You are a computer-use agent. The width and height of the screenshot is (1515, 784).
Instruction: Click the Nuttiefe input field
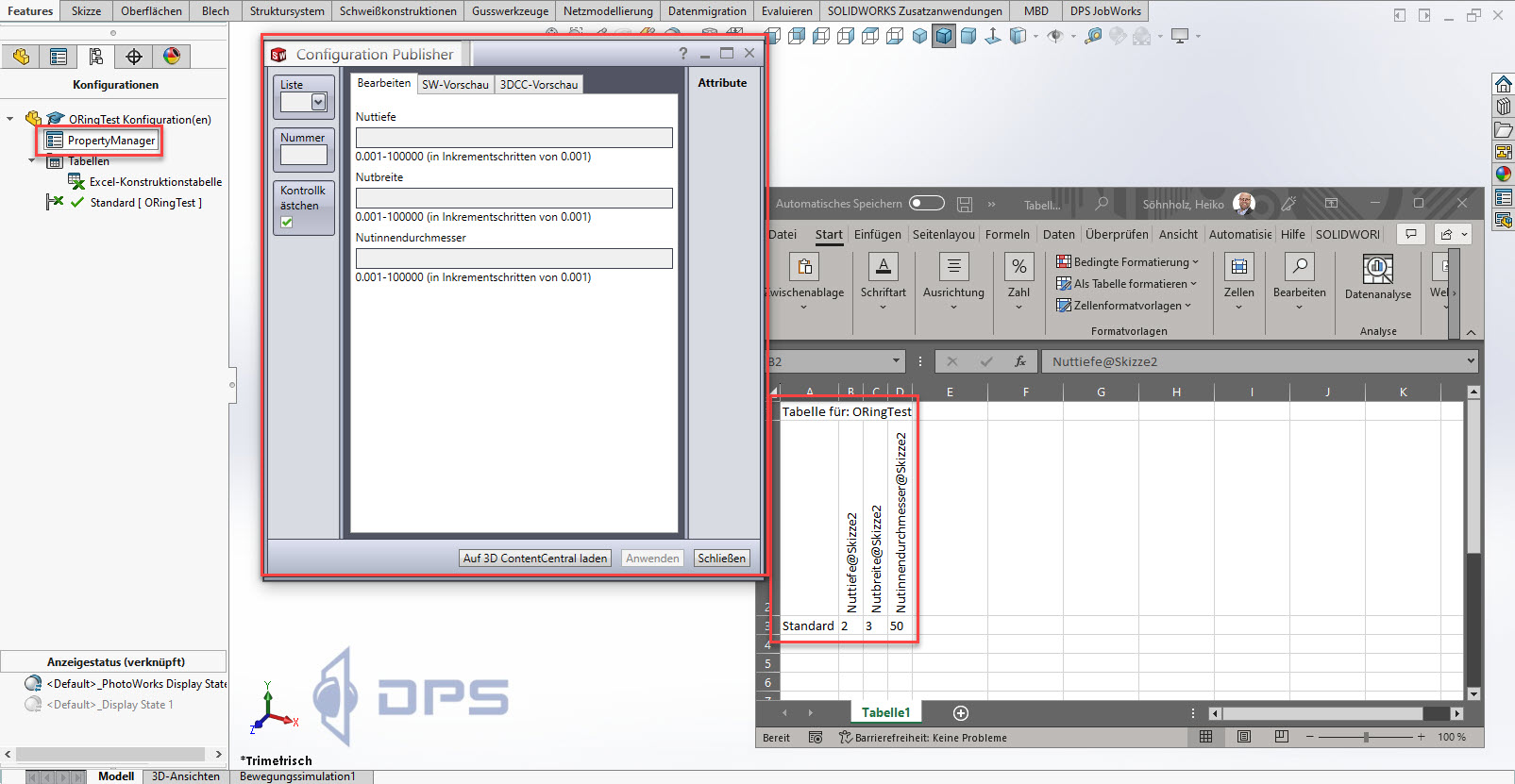(513, 138)
